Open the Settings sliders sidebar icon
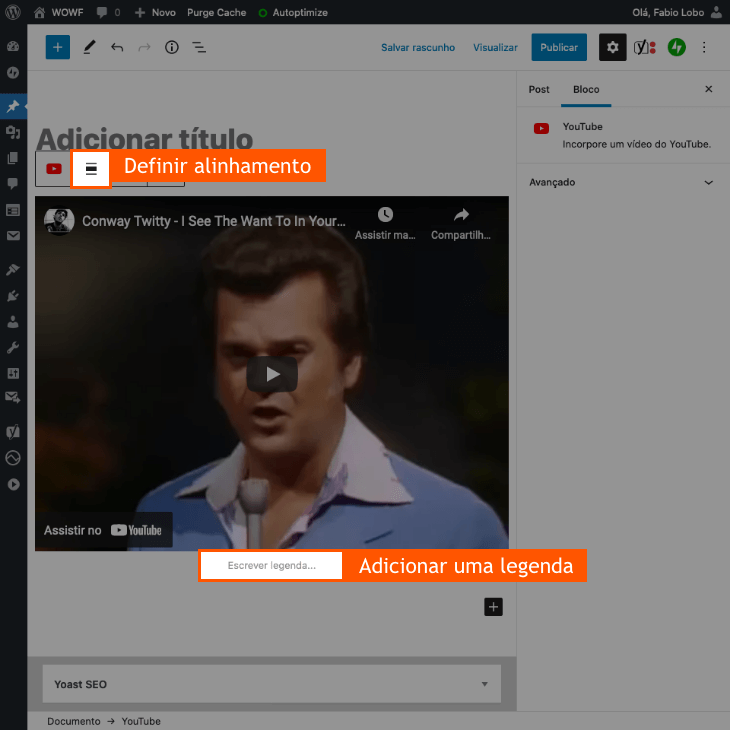 tap(13, 373)
